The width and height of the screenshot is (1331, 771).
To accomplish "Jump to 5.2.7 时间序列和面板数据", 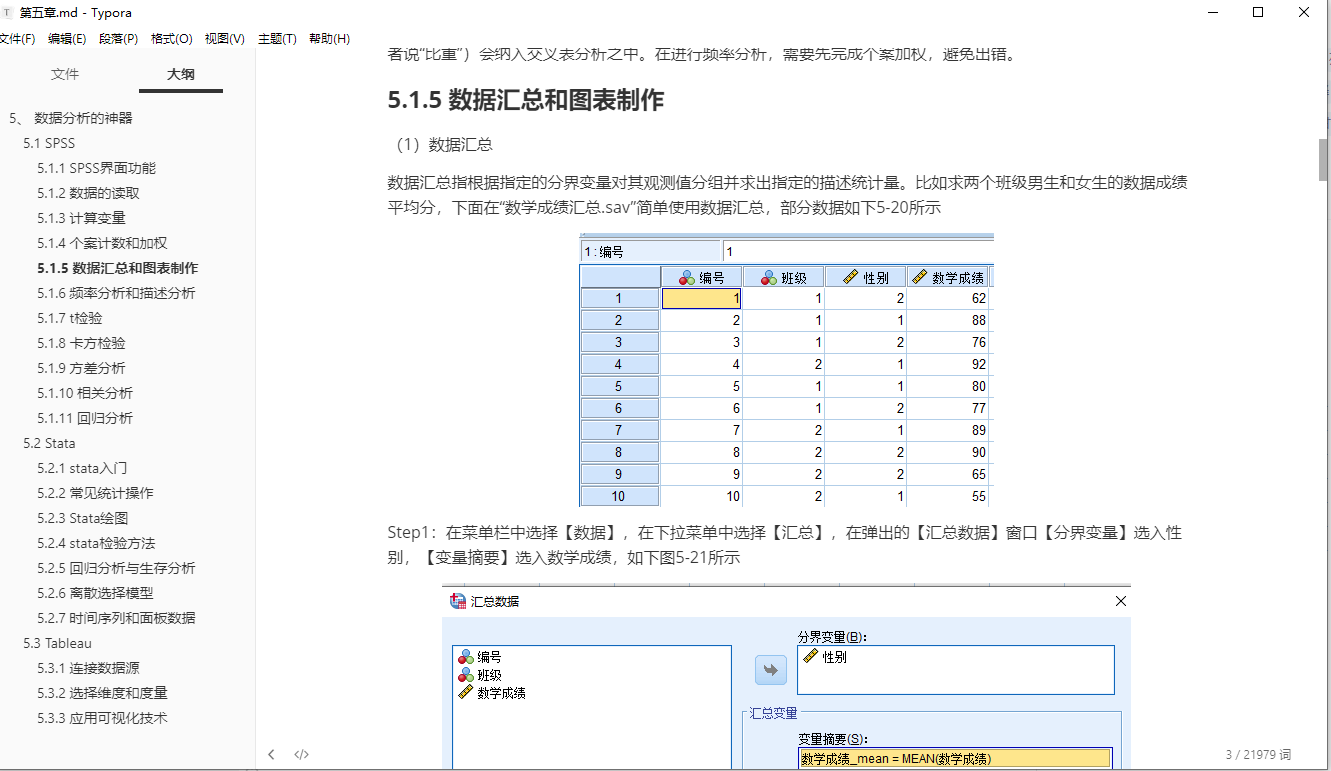I will (117, 618).
